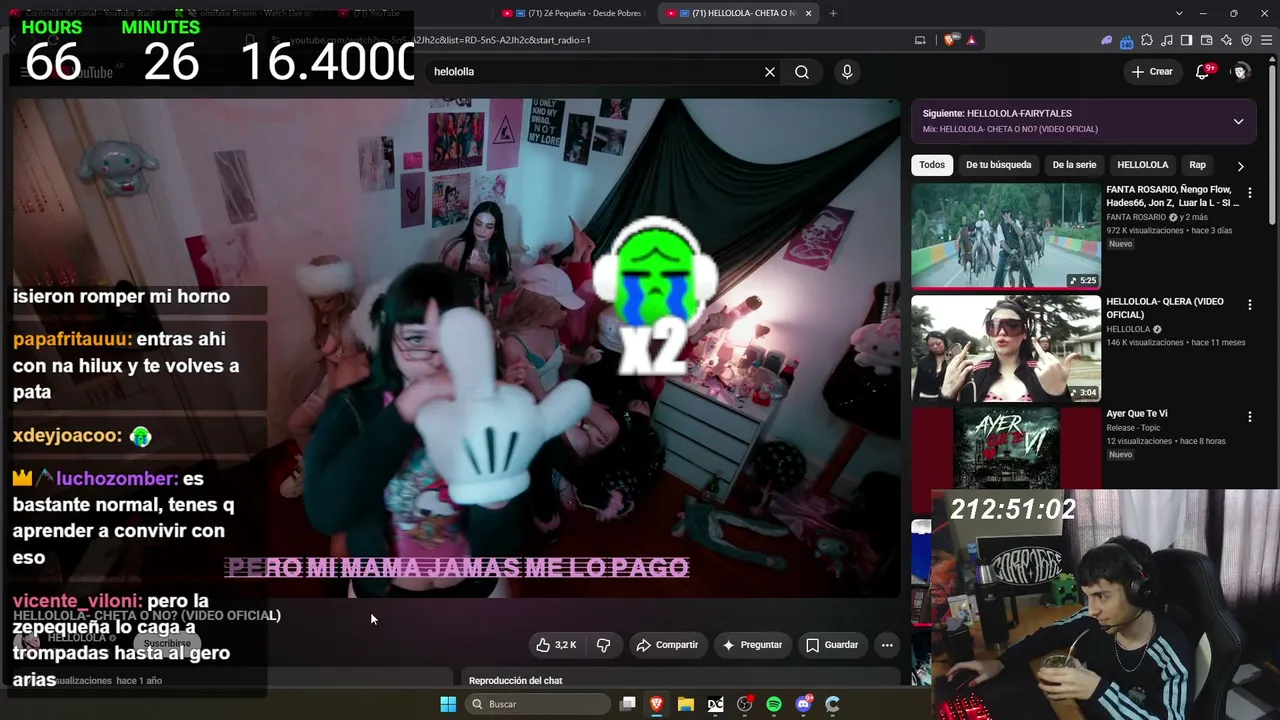Expand the Siguiente mix playlist panel
Viewport: 1280px width, 720px height.
coord(1238,121)
